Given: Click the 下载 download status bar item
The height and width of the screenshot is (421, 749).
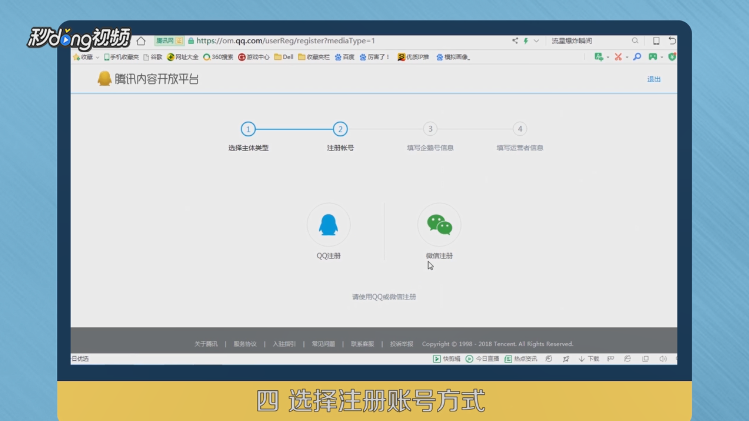Looking at the screenshot, I should tap(589, 359).
